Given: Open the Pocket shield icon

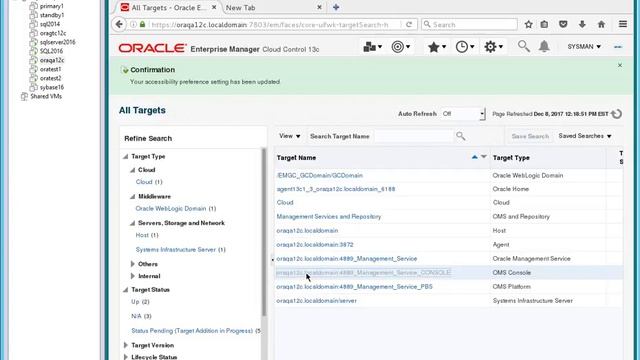Looking at the screenshot, I should point(563,24).
